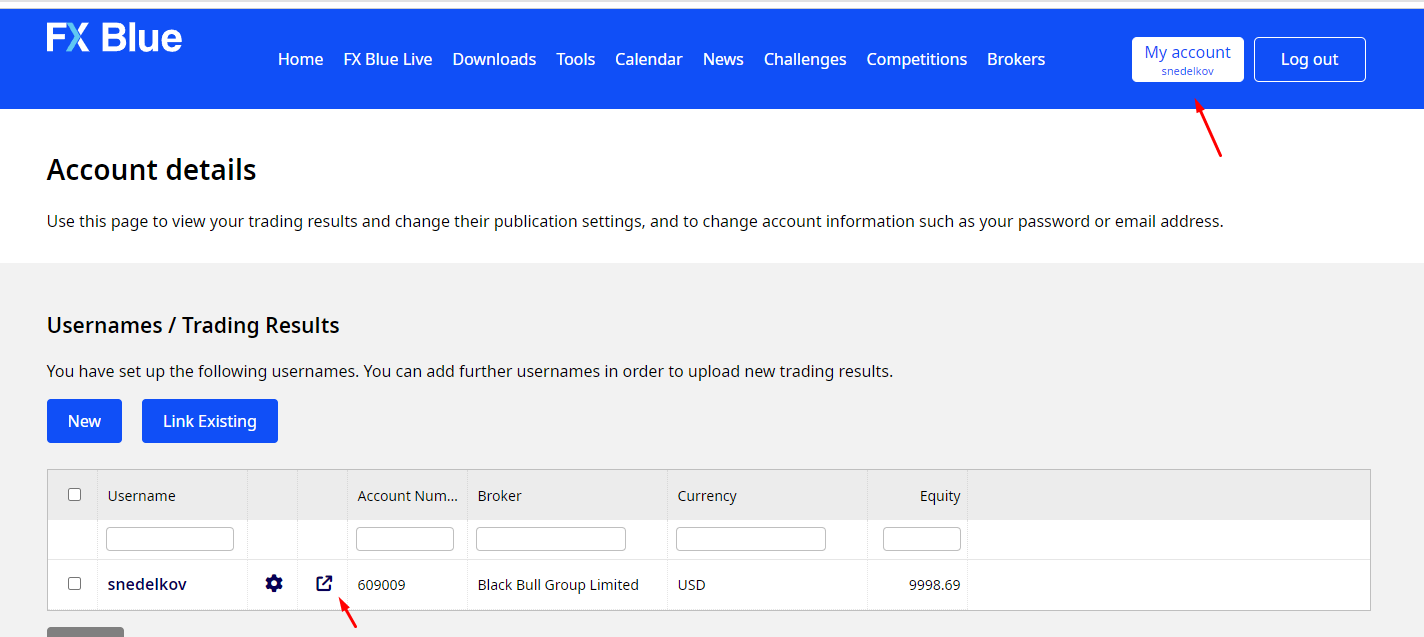Select the Black Bull Group Limited cell

(558, 585)
